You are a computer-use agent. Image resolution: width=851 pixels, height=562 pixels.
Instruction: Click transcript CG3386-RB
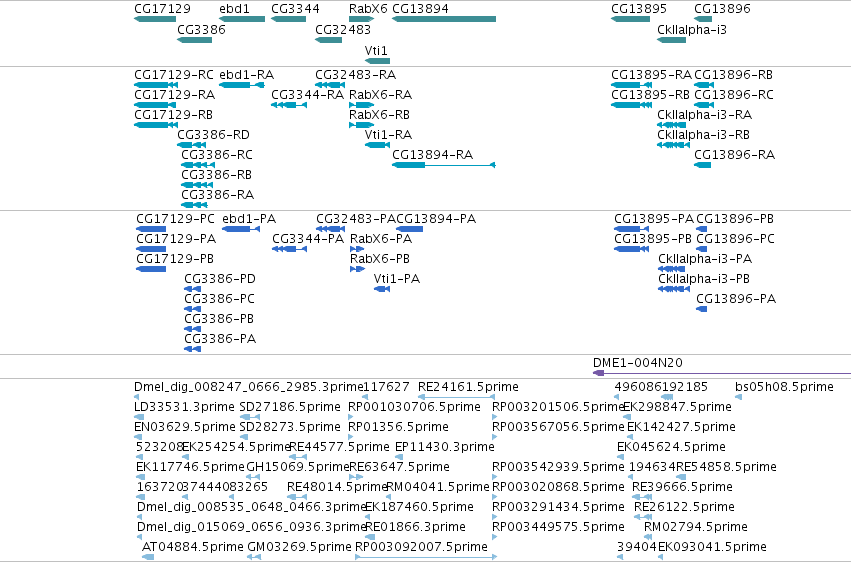197,185
